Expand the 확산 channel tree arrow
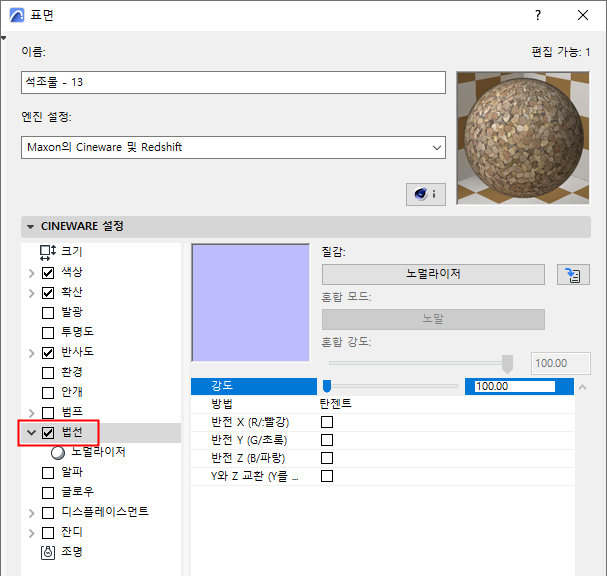This screenshot has height=576, width=607. pos(32,293)
